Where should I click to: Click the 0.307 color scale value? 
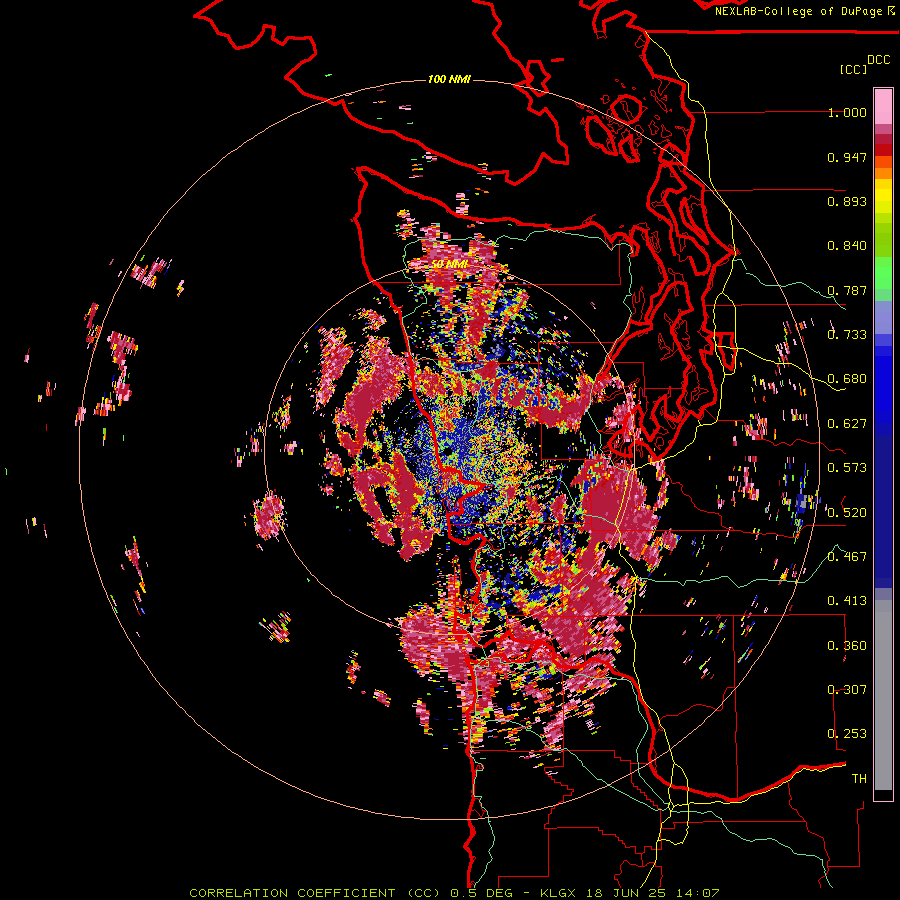click(x=847, y=690)
